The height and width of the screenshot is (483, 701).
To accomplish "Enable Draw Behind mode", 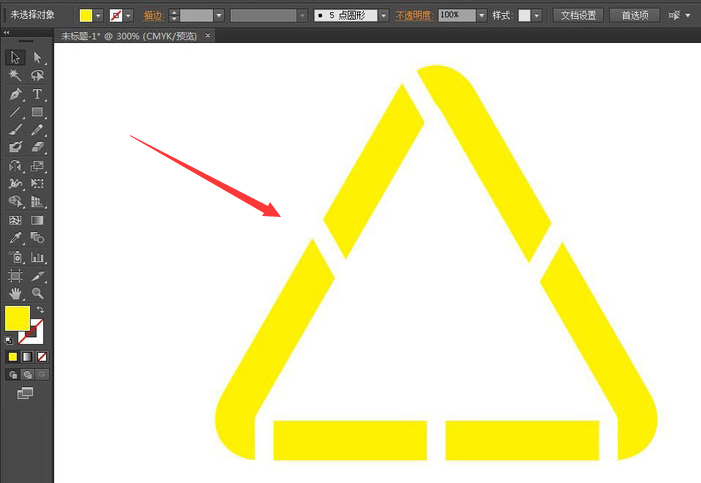I will click(27, 374).
